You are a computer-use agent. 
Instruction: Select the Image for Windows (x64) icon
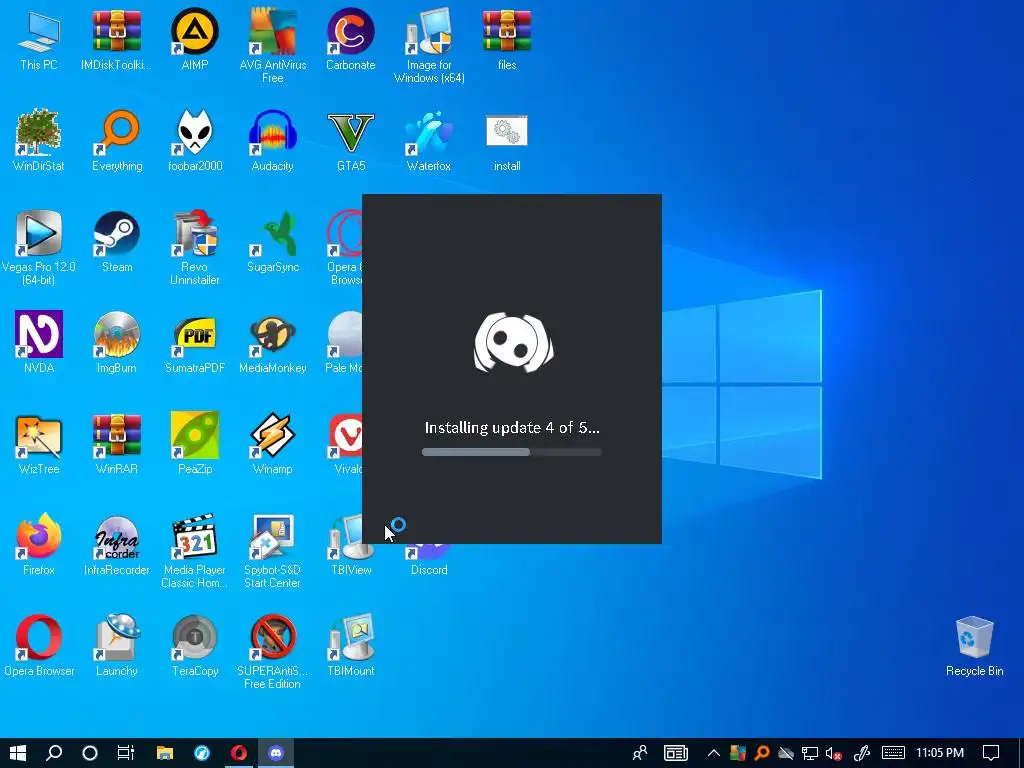(429, 31)
